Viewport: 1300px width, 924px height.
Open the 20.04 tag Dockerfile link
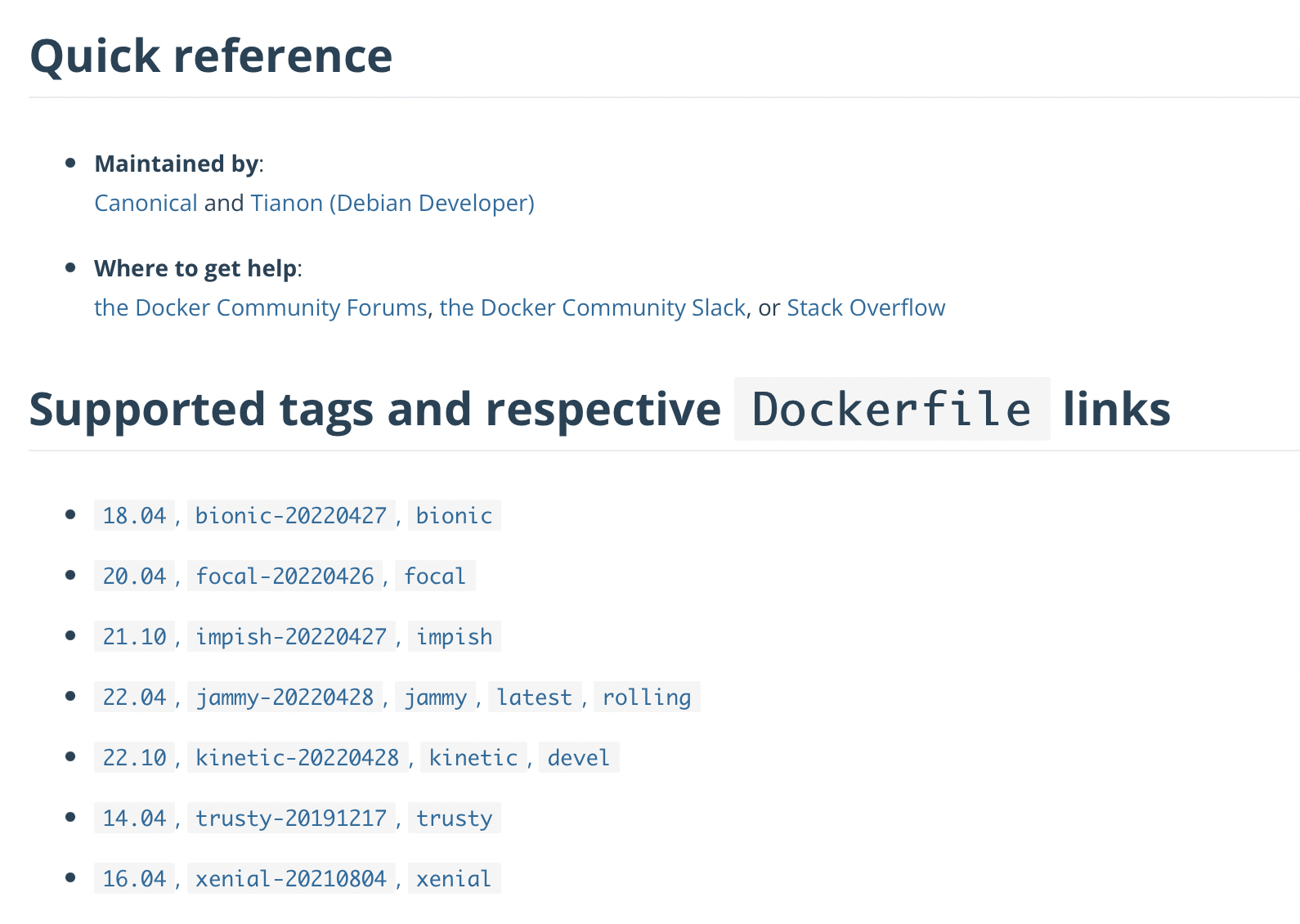(135, 576)
